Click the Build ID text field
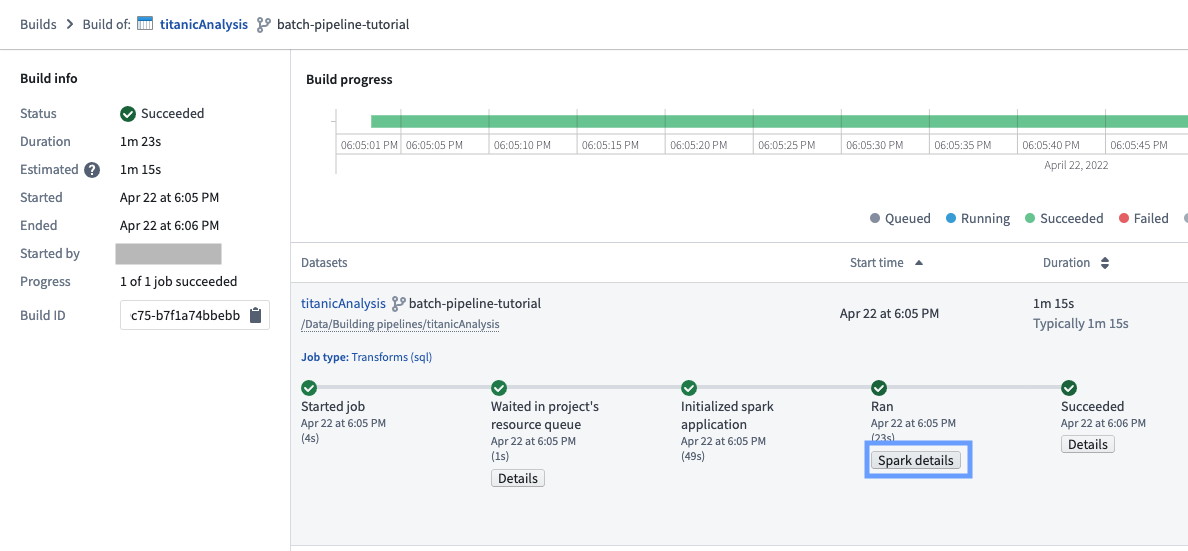The height and width of the screenshot is (551, 1188). (x=195, y=315)
